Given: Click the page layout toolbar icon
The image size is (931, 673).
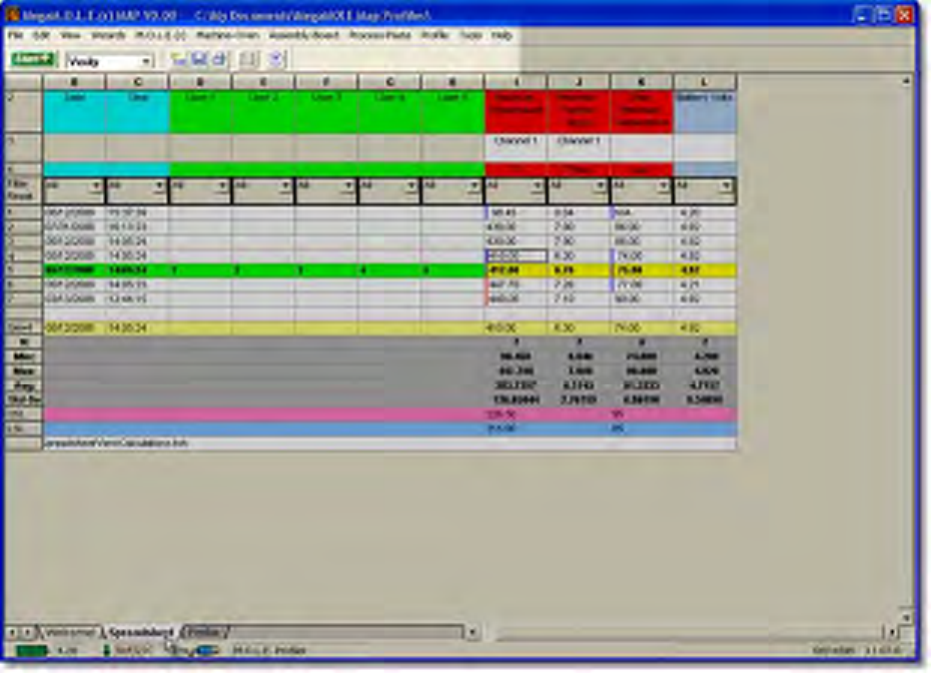Looking at the screenshot, I should [249, 59].
